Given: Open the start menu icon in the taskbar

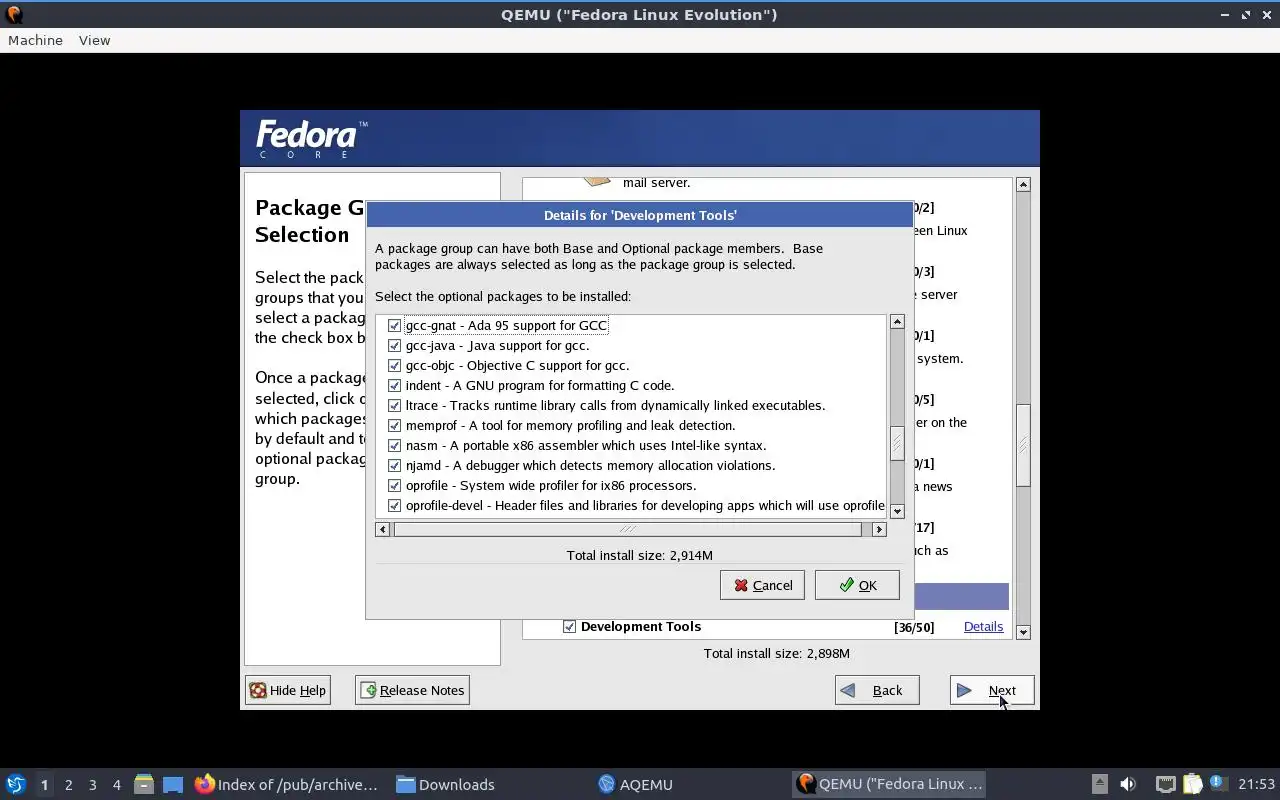Looking at the screenshot, I should click(x=15, y=784).
